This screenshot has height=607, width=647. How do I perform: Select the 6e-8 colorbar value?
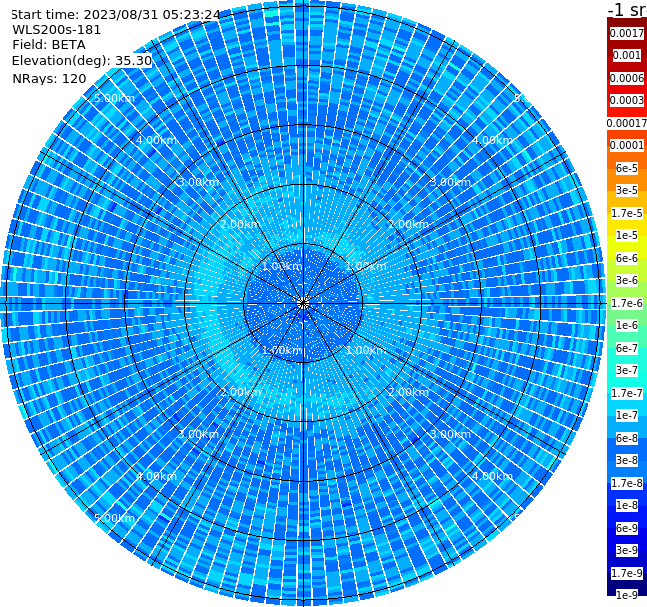(627, 438)
